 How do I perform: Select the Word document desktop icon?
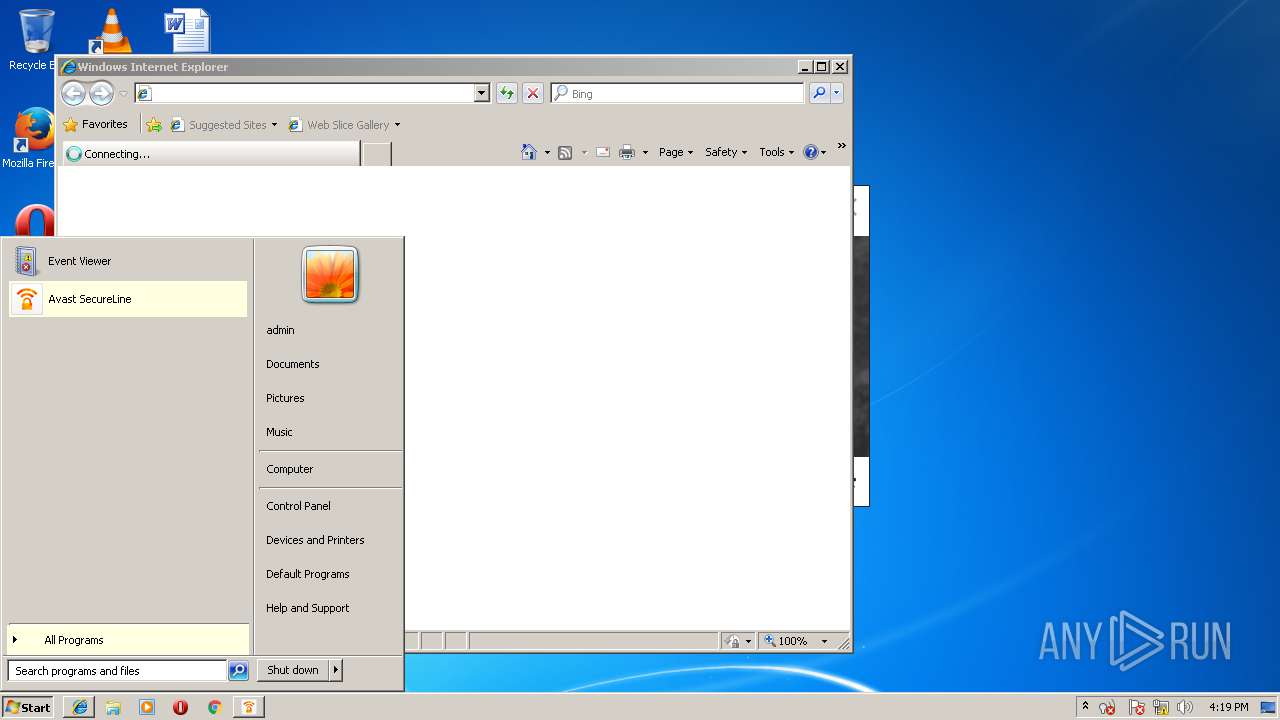tap(187, 30)
